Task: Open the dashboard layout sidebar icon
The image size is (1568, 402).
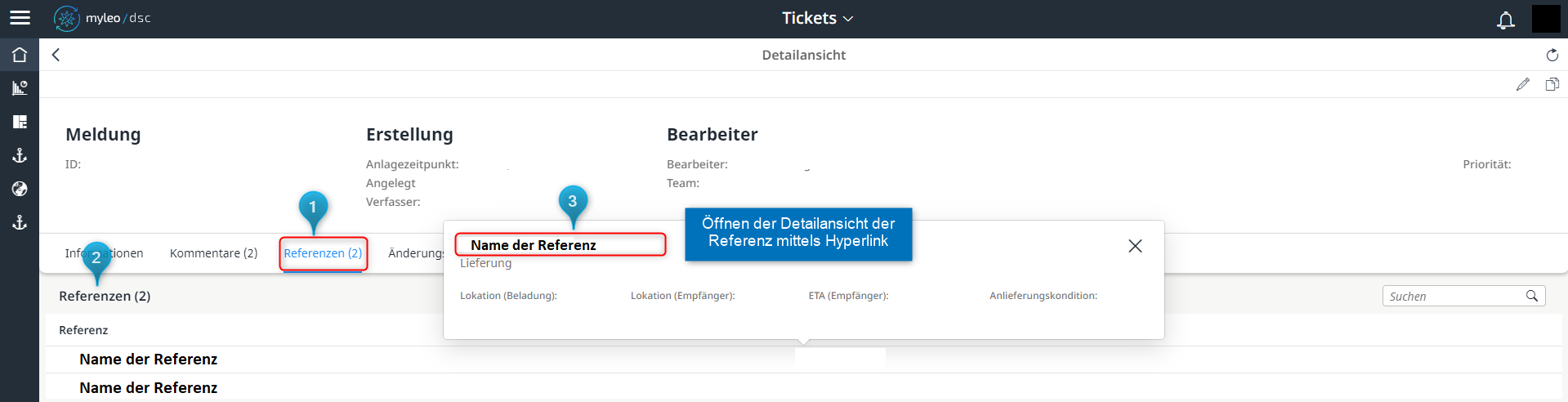Action: pos(20,122)
